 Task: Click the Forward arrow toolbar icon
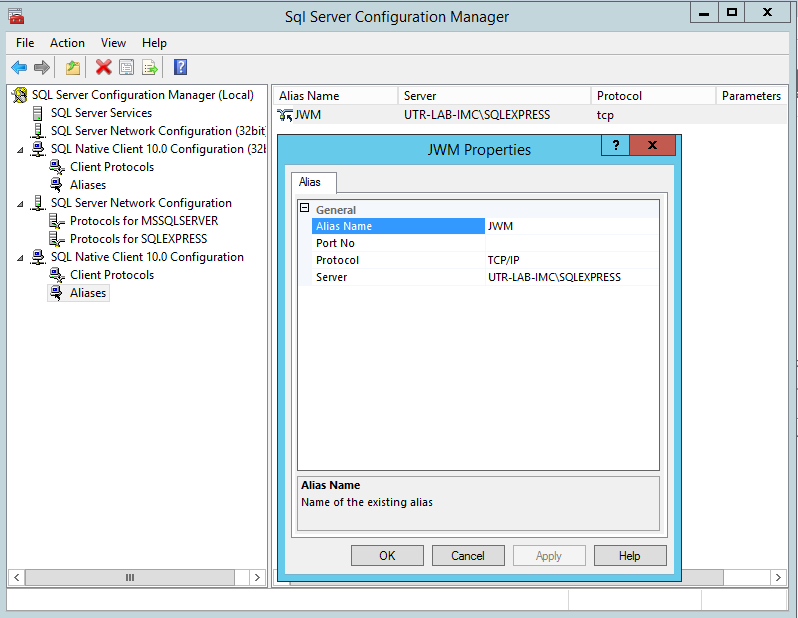click(x=42, y=67)
